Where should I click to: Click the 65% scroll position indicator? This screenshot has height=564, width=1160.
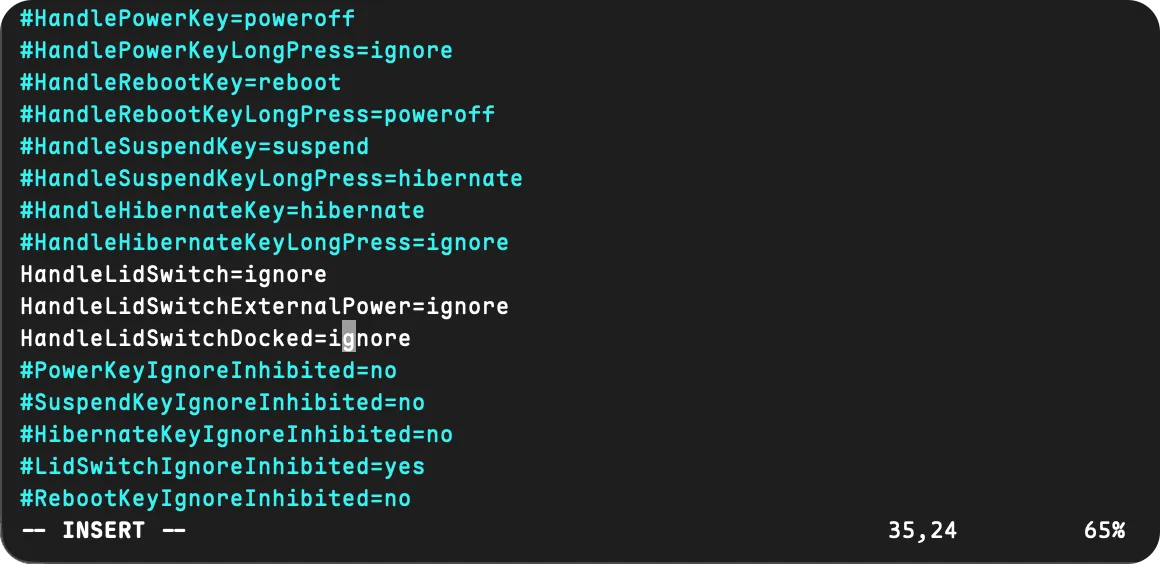(x=1103, y=530)
